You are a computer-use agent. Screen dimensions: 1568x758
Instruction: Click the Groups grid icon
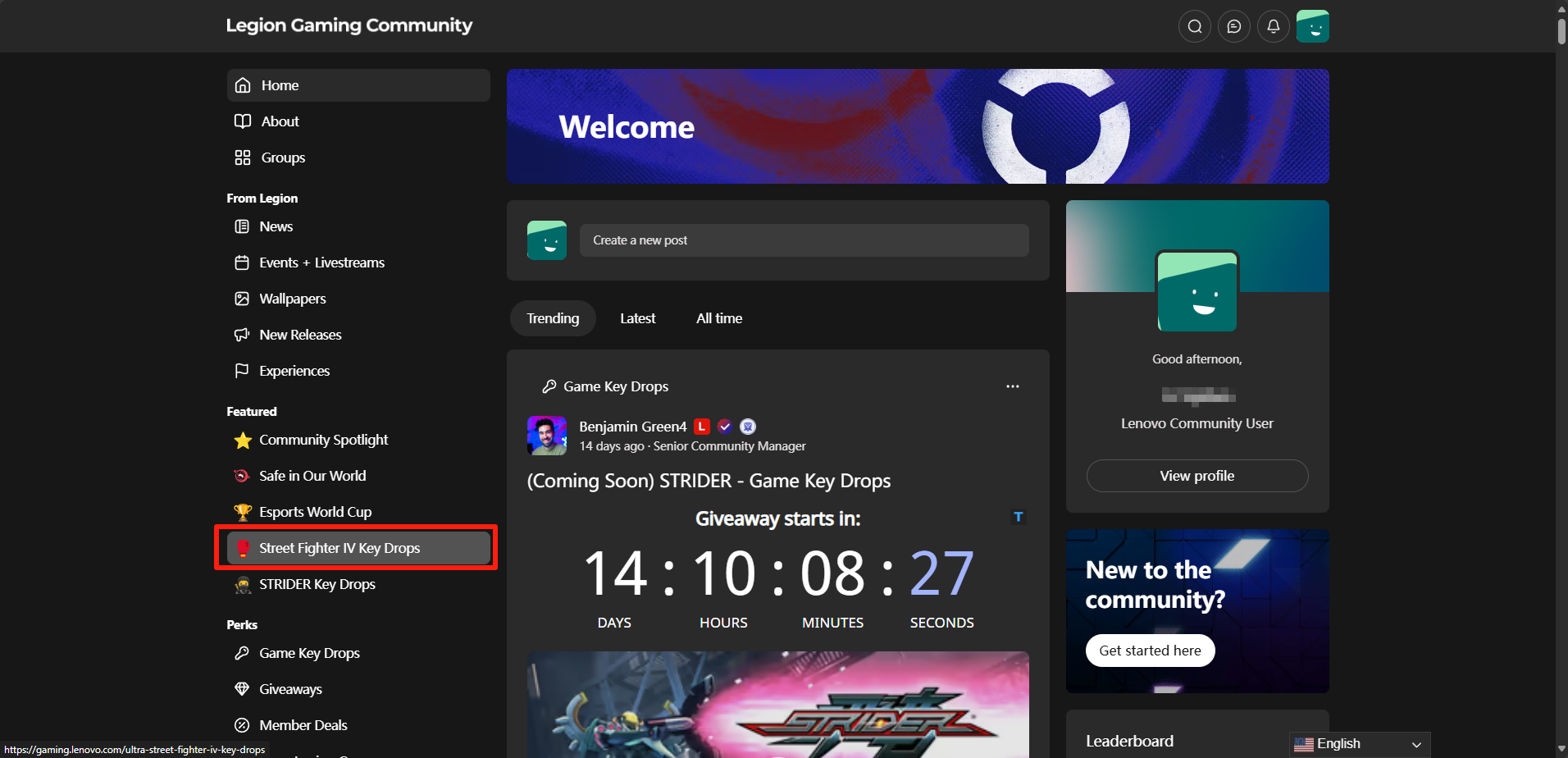point(243,158)
